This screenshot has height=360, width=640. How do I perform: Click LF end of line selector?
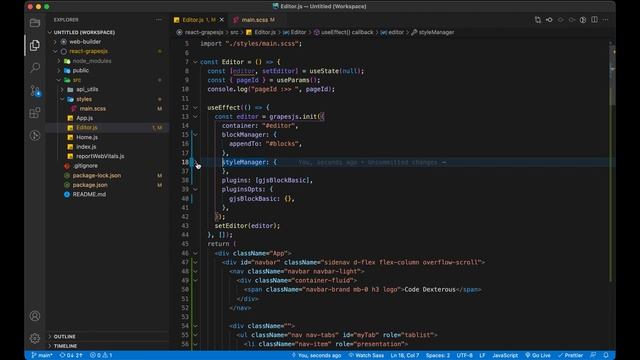[482, 355]
